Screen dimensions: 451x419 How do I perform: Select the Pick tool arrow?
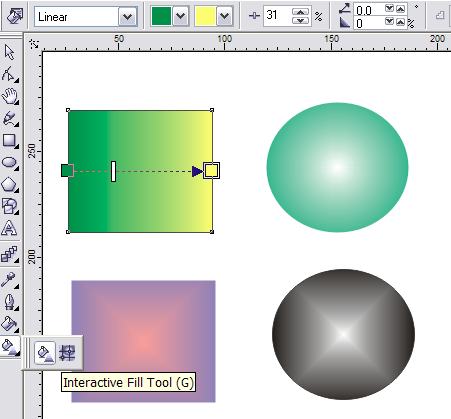(9, 52)
